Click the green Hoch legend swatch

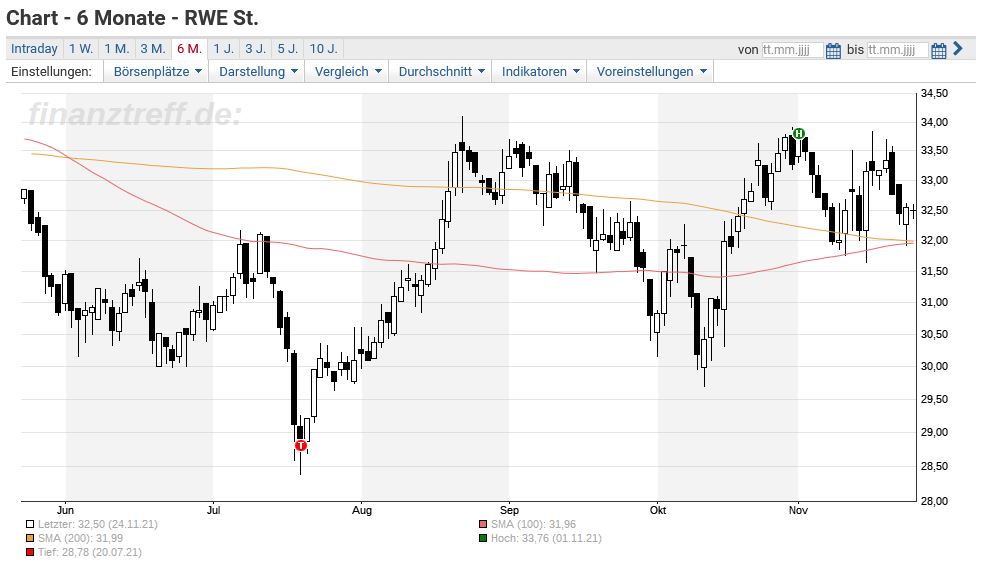pyautogui.click(x=483, y=538)
